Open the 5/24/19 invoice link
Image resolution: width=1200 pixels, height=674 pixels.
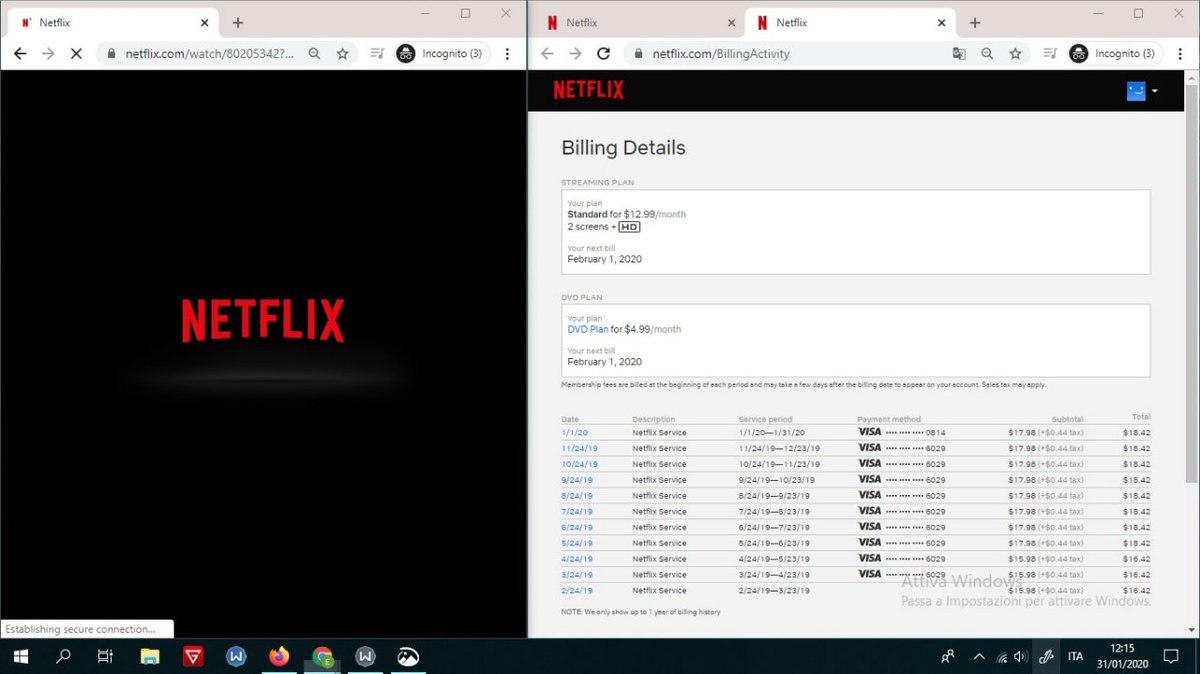pyautogui.click(x=577, y=543)
